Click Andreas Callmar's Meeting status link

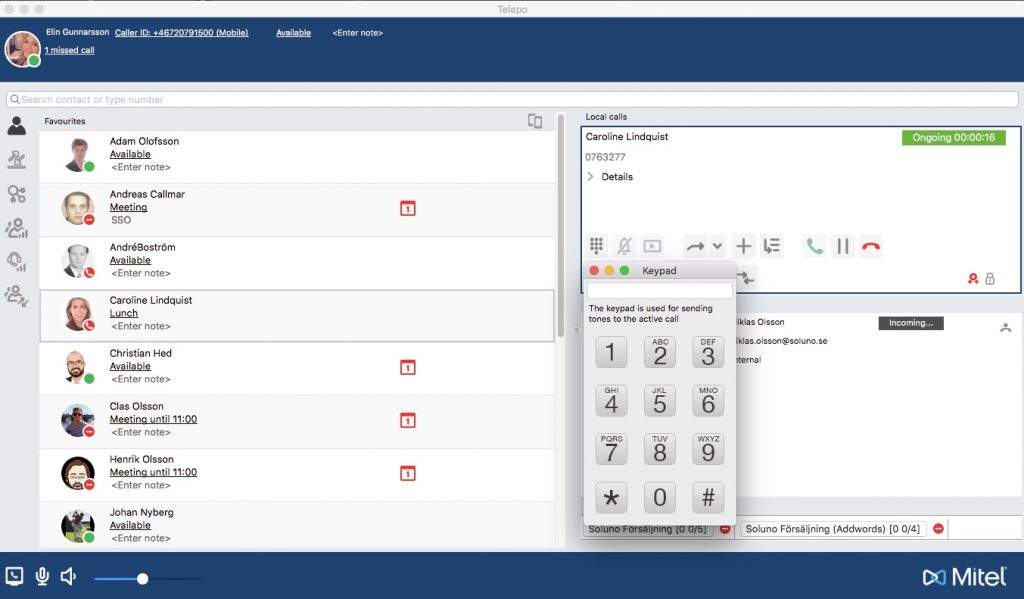coord(128,207)
